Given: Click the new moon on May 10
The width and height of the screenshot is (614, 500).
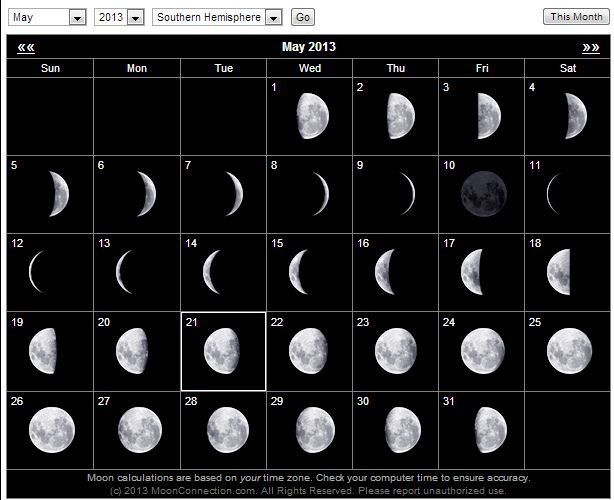Looking at the screenshot, I should (x=484, y=194).
